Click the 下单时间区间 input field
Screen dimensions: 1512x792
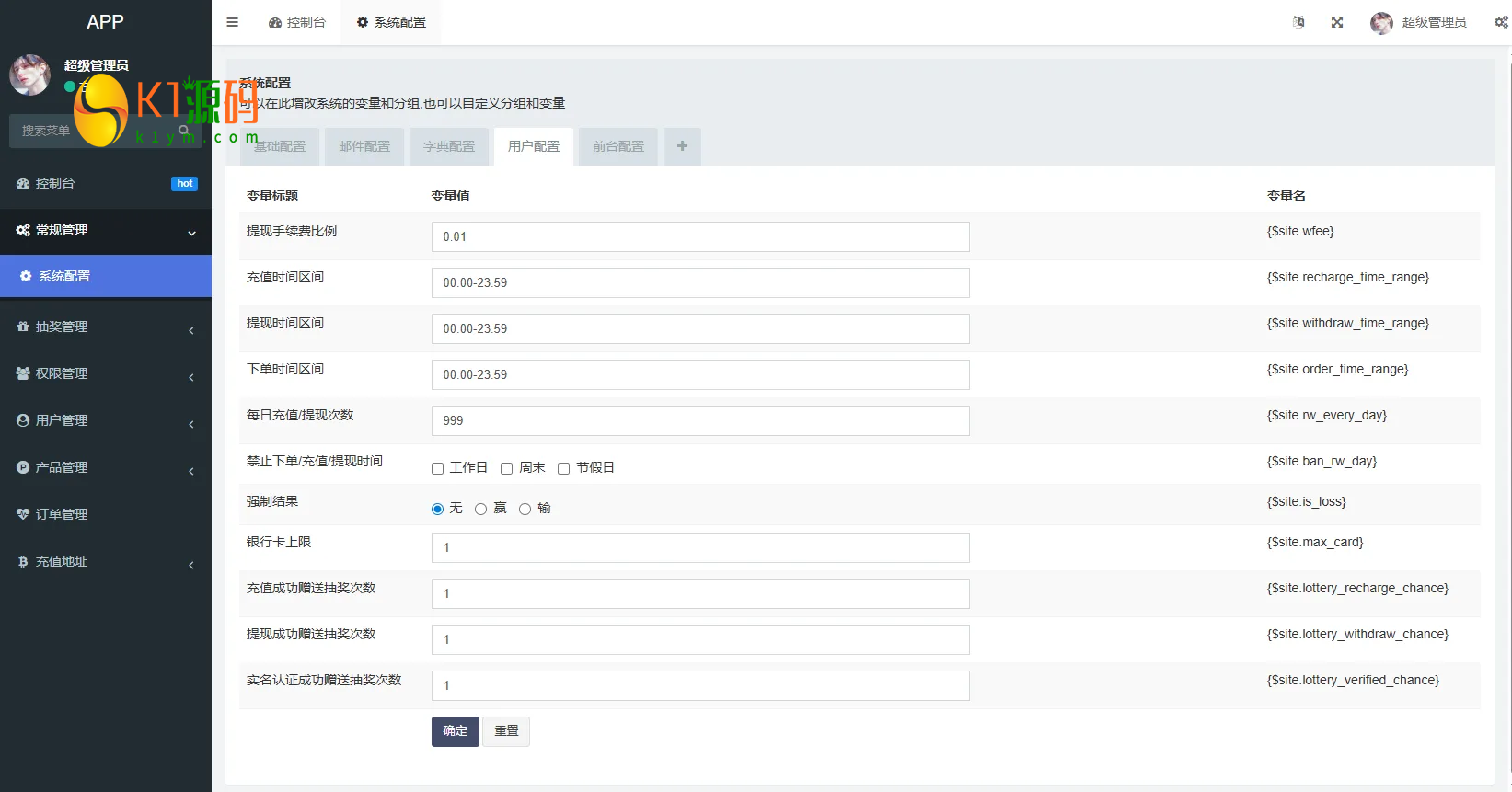click(700, 374)
